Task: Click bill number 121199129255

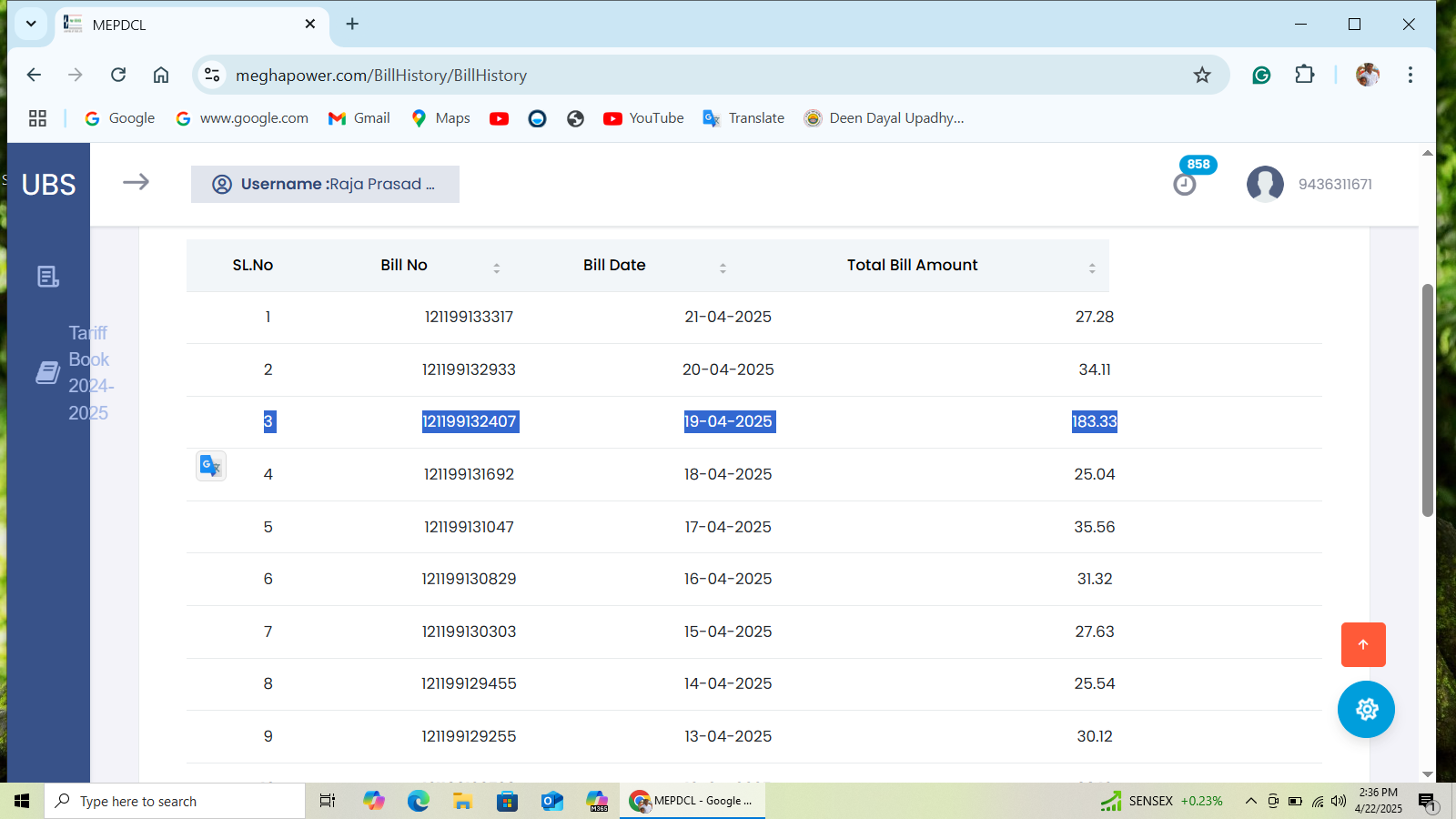Action: click(x=469, y=736)
